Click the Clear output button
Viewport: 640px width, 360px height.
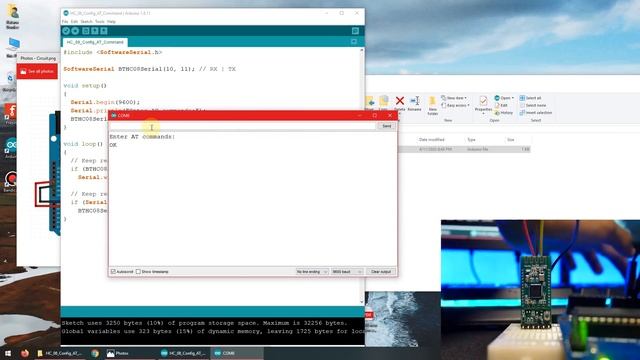[x=381, y=271]
